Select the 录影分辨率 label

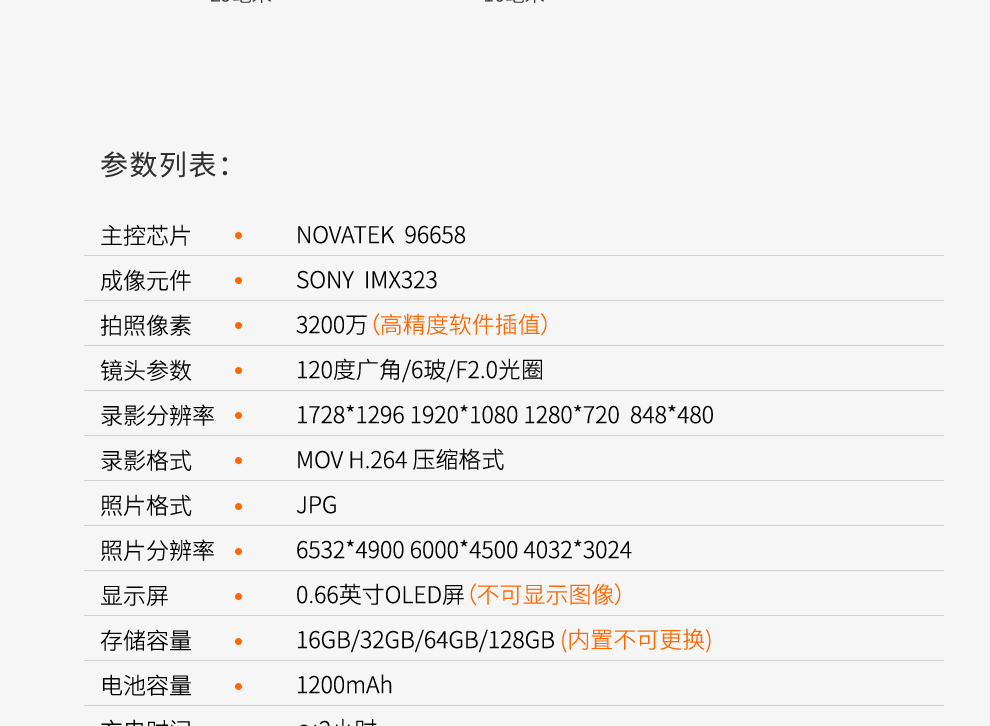click(x=157, y=416)
